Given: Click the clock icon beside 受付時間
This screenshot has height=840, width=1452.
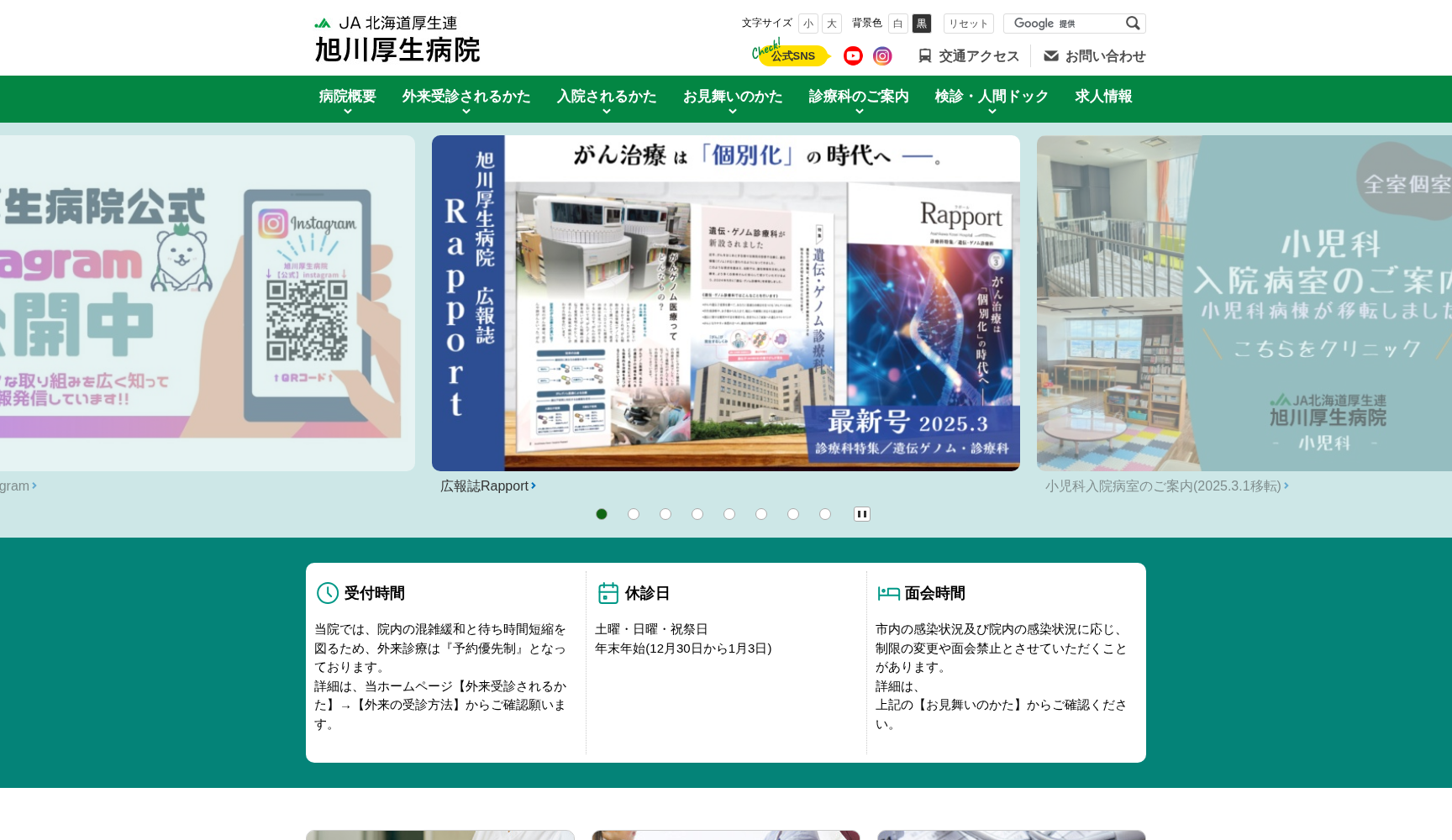Looking at the screenshot, I should click(326, 593).
